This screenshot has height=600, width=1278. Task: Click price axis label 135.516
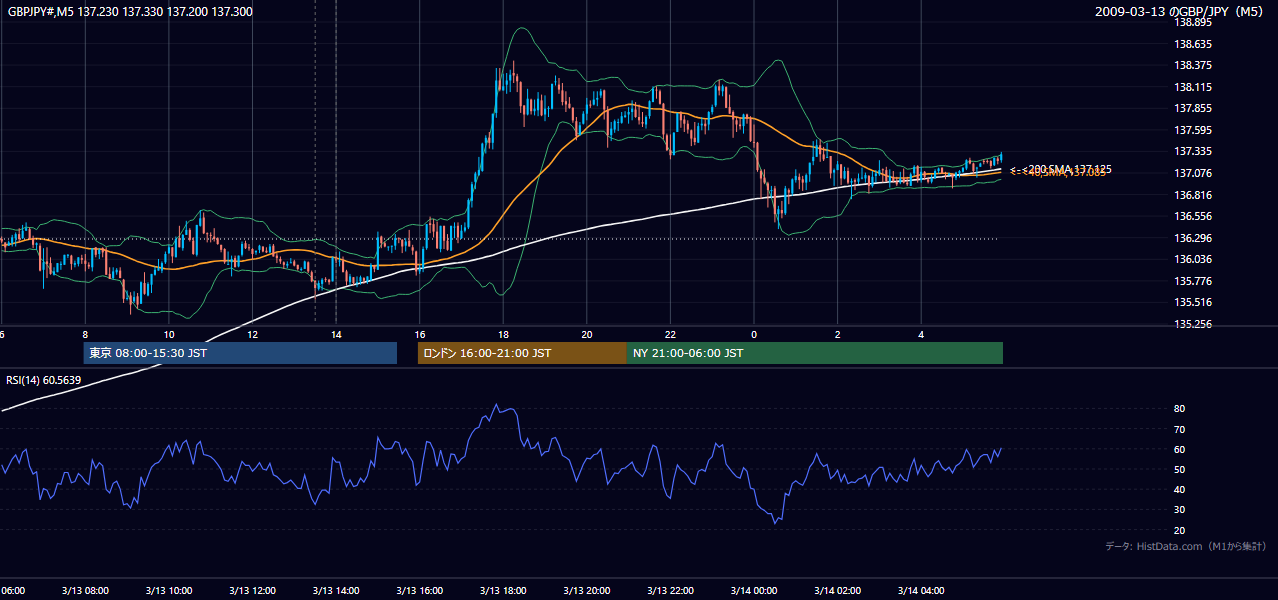[x=1194, y=302]
